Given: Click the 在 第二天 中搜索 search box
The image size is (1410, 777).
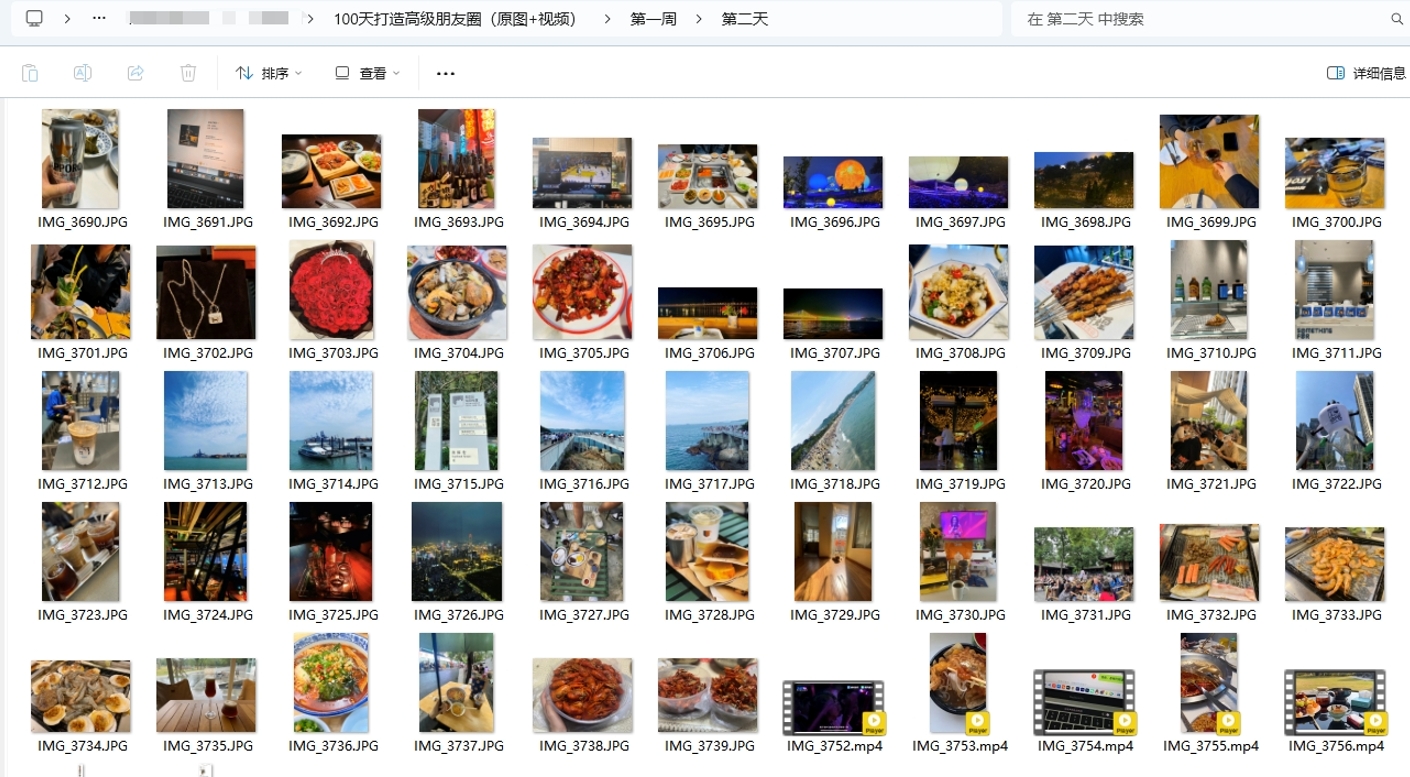Looking at the screenshot, I should click(x=1200, y=19).
